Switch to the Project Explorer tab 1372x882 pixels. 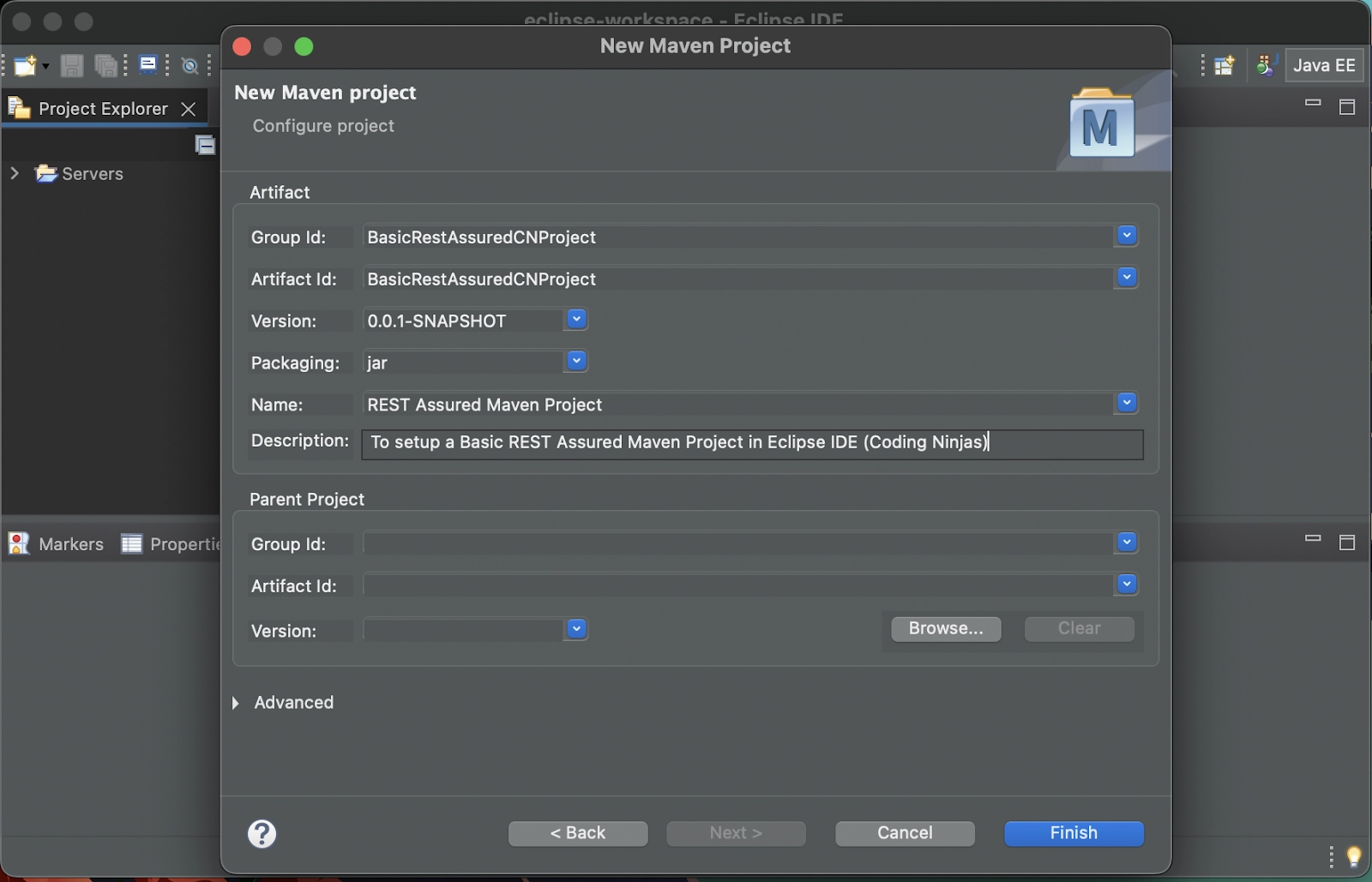103,109
